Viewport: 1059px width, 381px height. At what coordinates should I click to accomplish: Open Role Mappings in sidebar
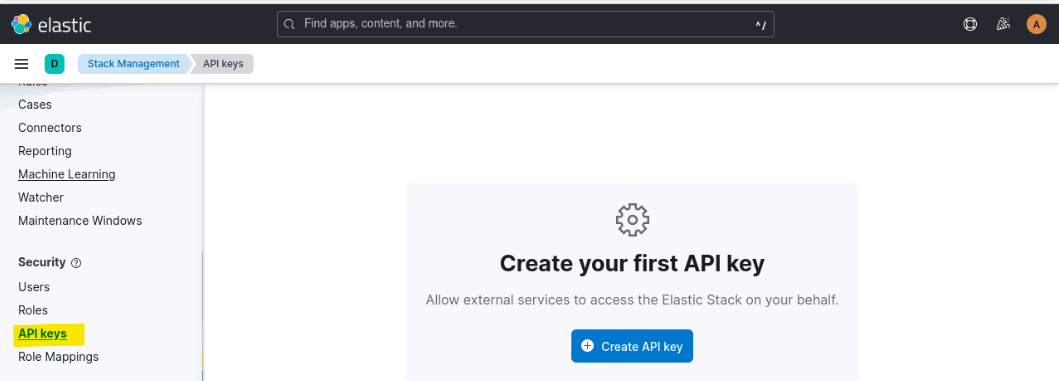pos(58,357)
